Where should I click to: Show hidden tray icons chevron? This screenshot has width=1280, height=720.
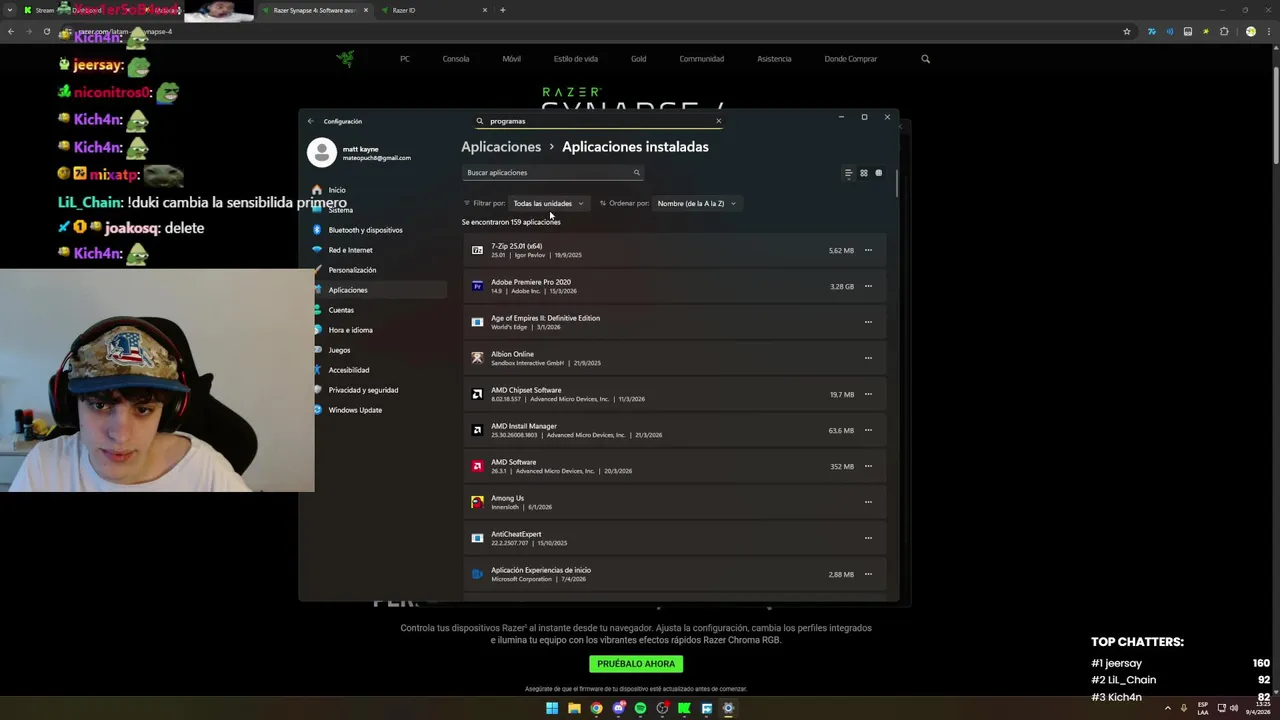(x=1167, y=708)
